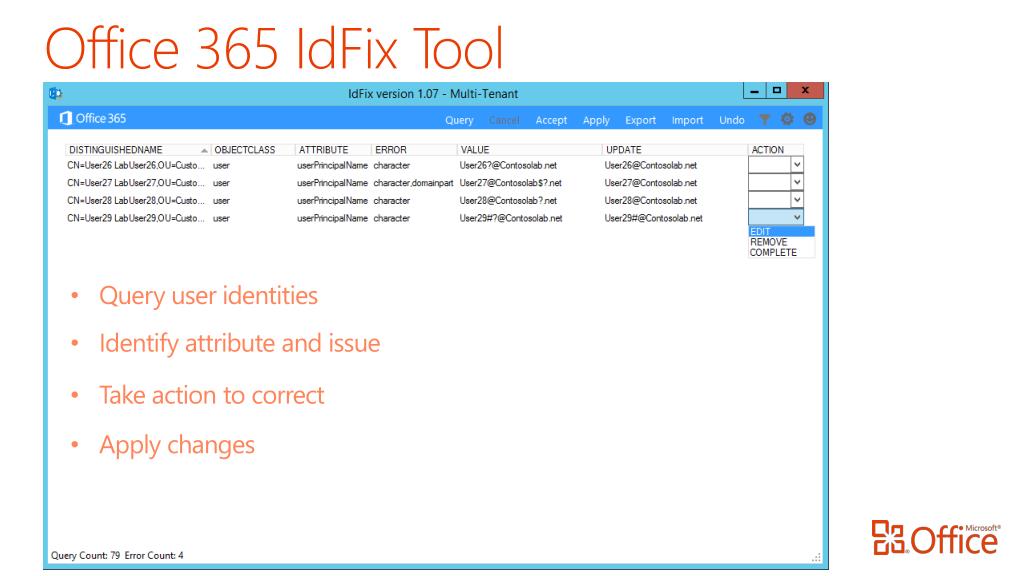This screenshot has width=1024, height=576.
Task: Click the window resize grip corner
Action: 816,557
